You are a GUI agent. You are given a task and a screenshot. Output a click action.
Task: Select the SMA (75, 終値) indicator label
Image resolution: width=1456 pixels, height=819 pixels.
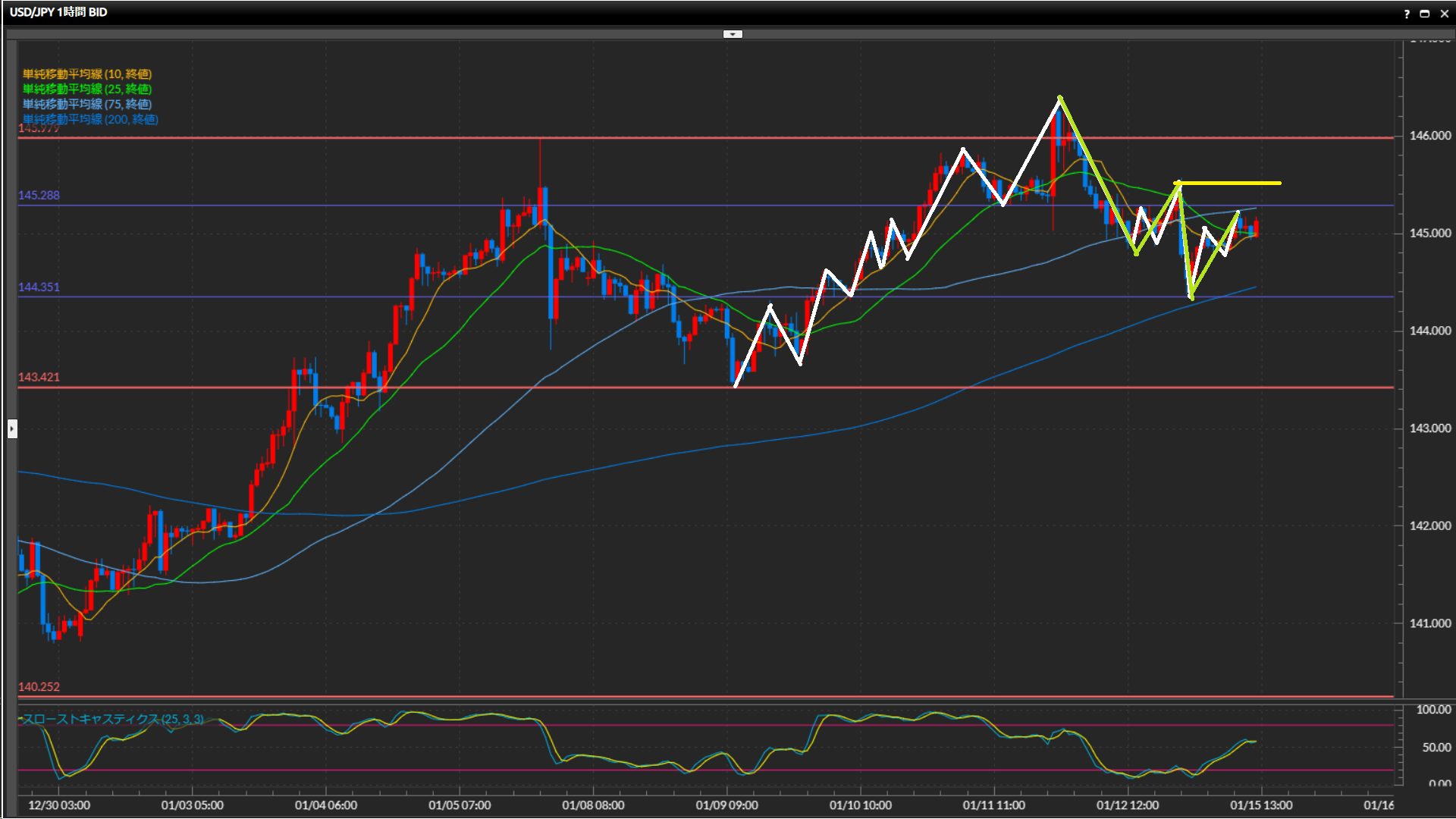(x=87, y=104)
